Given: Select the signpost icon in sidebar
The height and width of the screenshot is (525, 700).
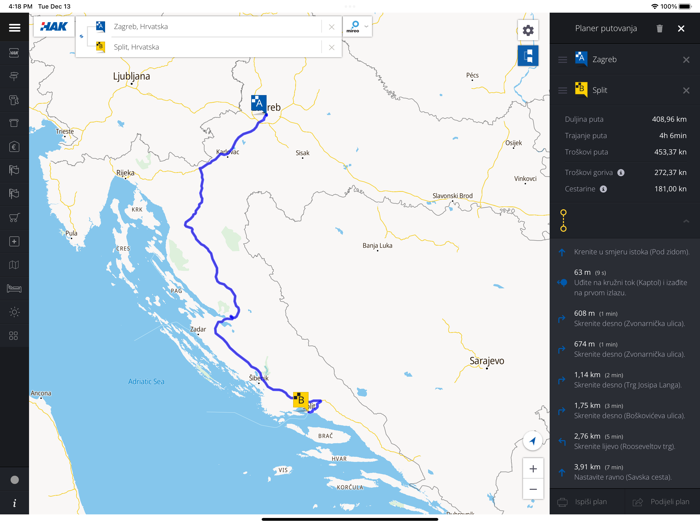Looking at the screenshot, I should click(x=14, y=76).
